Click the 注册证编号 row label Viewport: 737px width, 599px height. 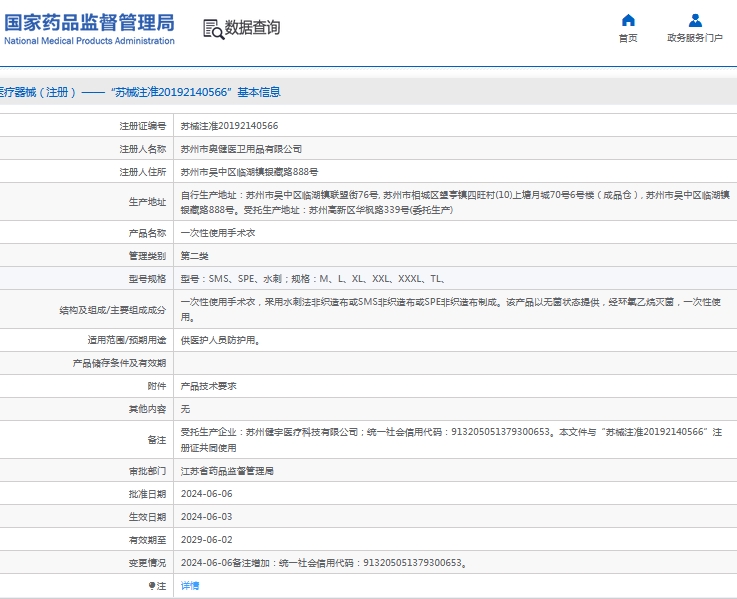pos(143,126)
